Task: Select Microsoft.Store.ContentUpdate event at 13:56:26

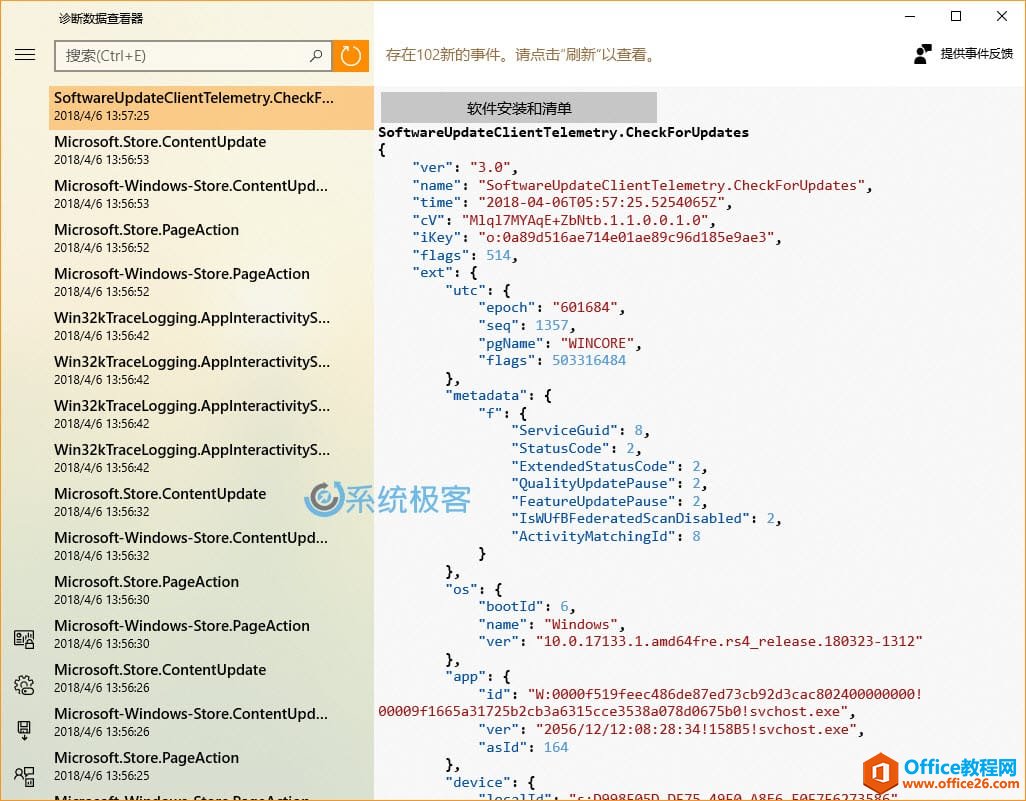Action: tap(211, 679)
